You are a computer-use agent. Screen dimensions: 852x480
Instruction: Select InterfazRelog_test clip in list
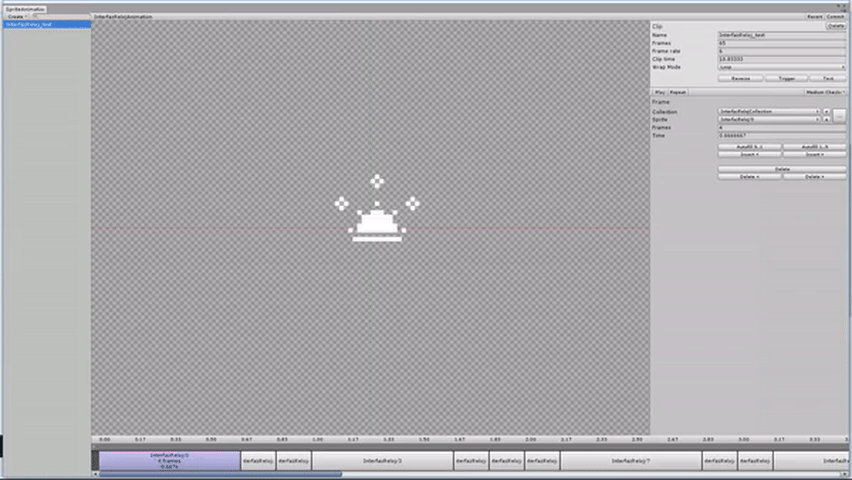(x=46, y=24)
